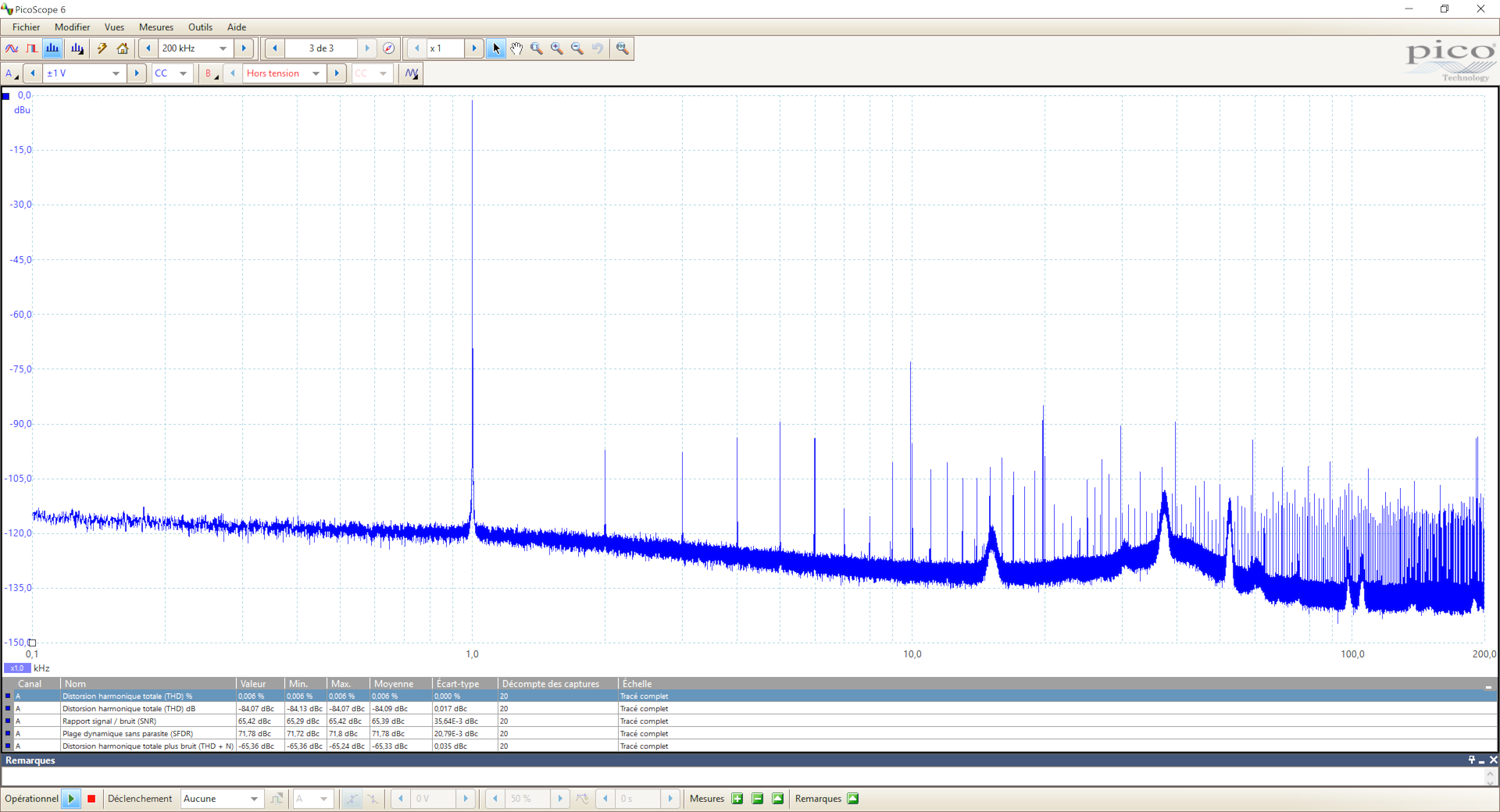1500x812 pixels.
Task: Select the window zoom tool
Action: [x=537, y=48]
